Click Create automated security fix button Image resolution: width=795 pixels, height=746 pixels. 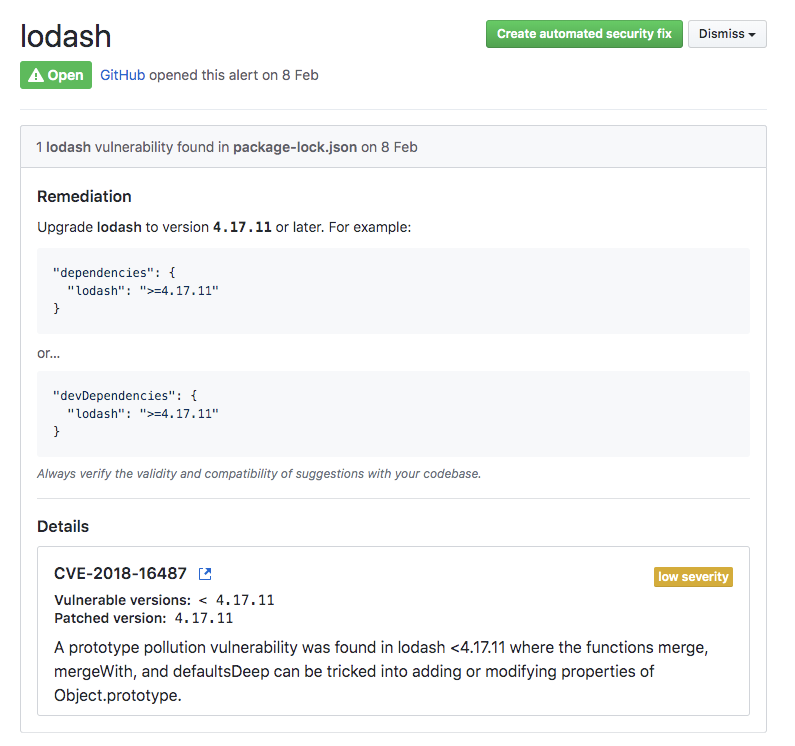(584, 34)
